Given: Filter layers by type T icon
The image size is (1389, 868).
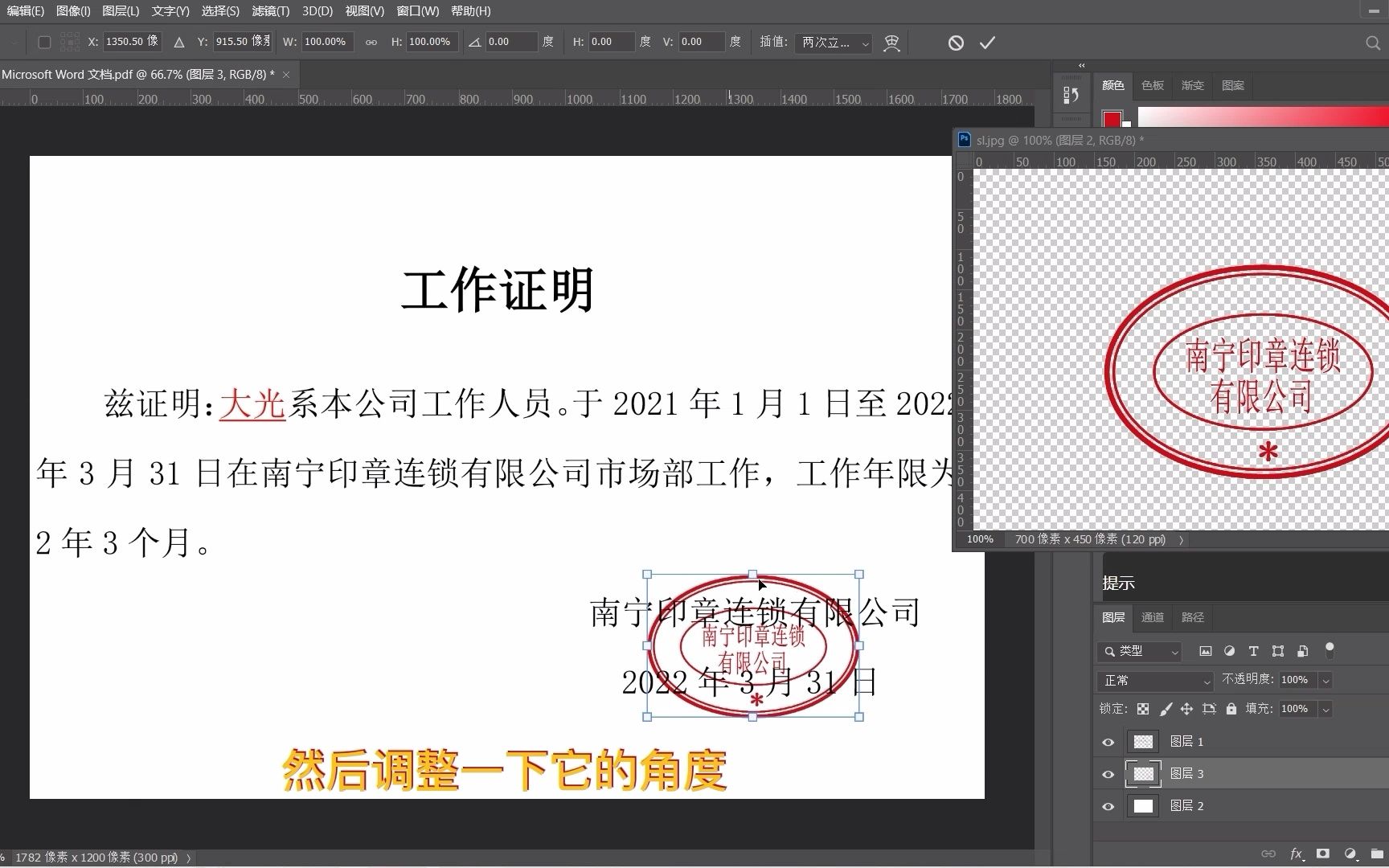Looking at the screenshot, I should click(1253, 651).
